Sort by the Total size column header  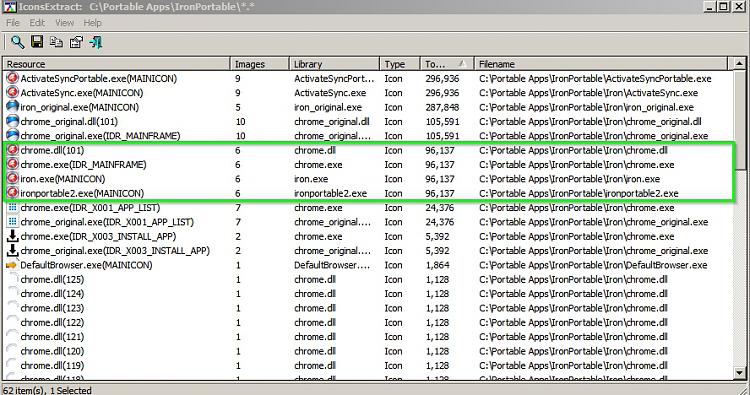click(x=447, y=64)
